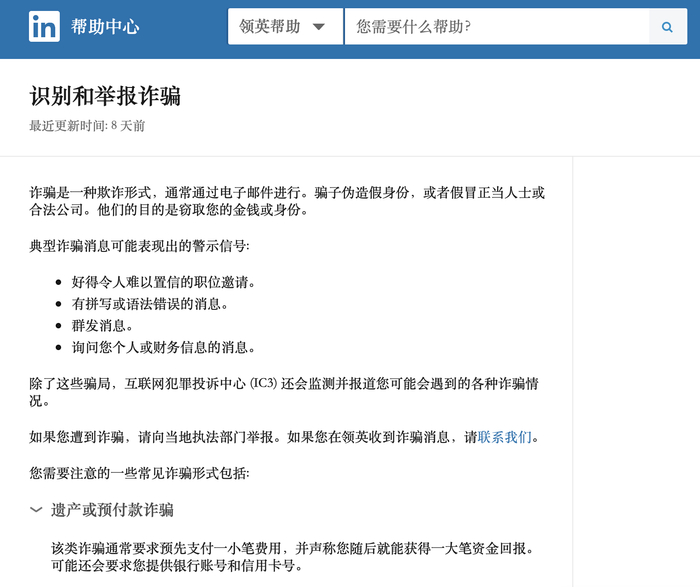Screen dimensions: 700x587
Task: Click the paragraph starting 该类诈骗通常要求预先支付
Action: pos(293,557)
